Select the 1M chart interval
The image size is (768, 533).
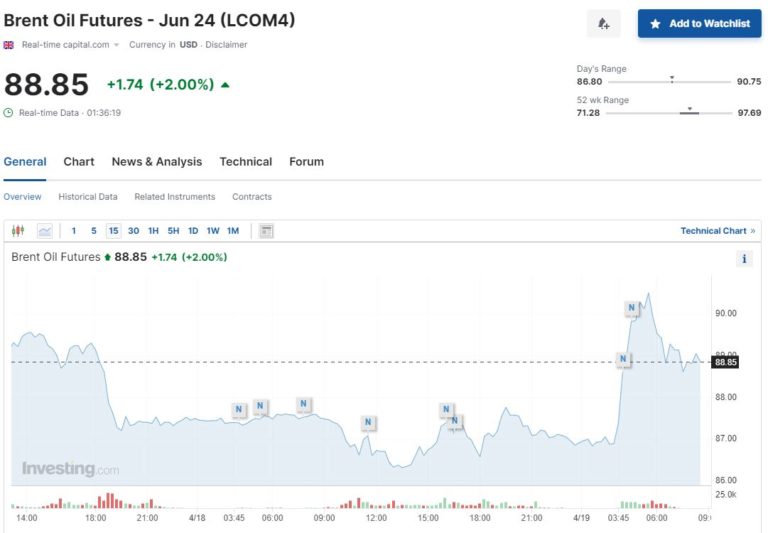click(x=233, y=231)
